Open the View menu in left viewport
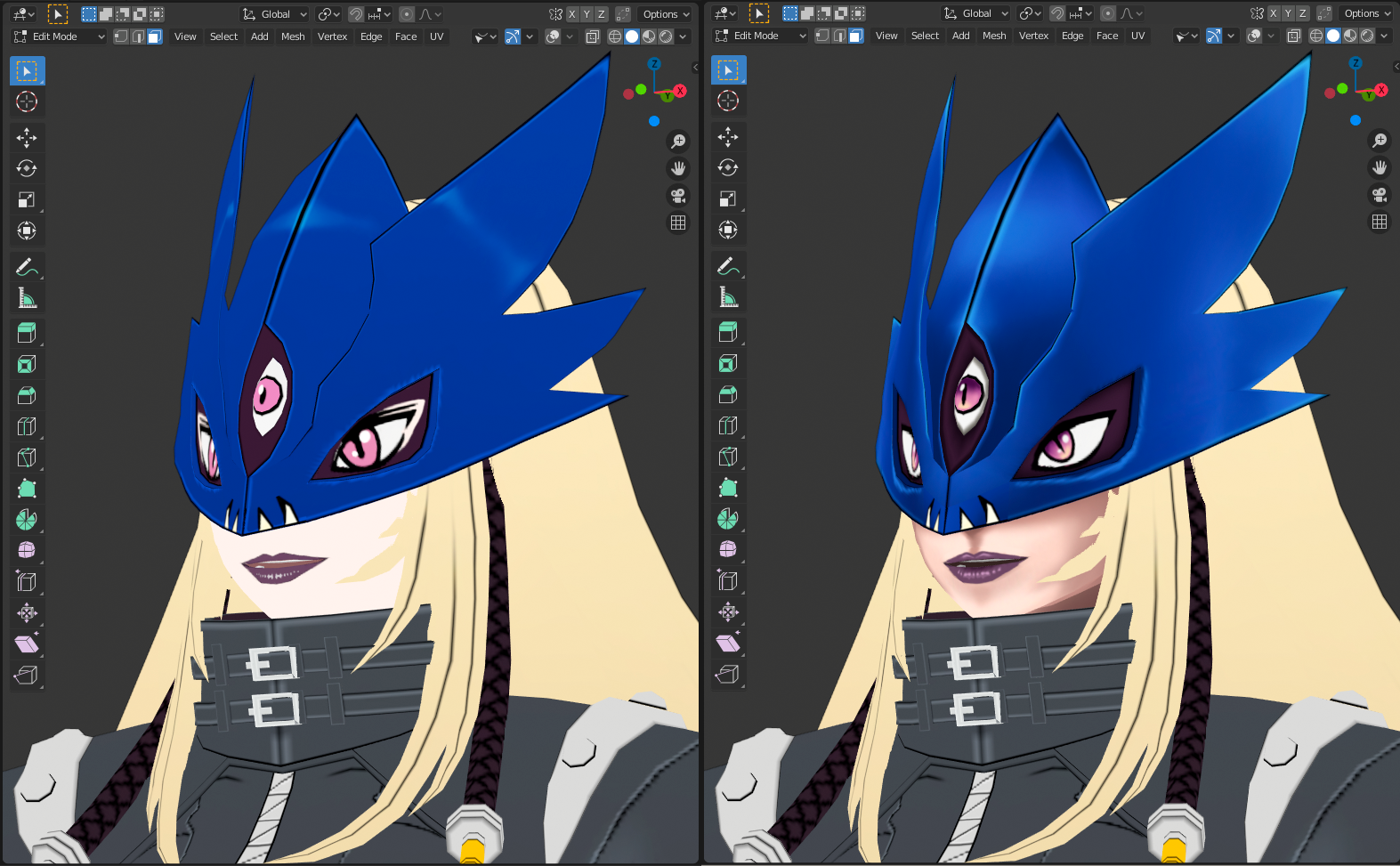The height and width of the screenshot is (866, 1400). point(185,36)
